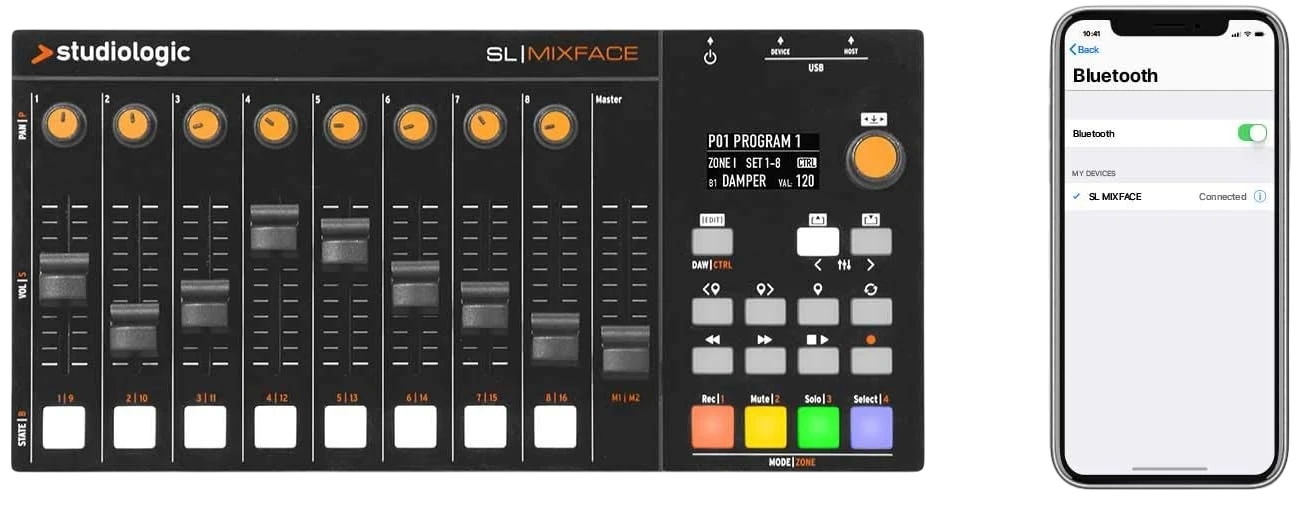Click the next marker button
Image resolution: width=1302 pixels, height=509 pixels.
pos(765,311)
